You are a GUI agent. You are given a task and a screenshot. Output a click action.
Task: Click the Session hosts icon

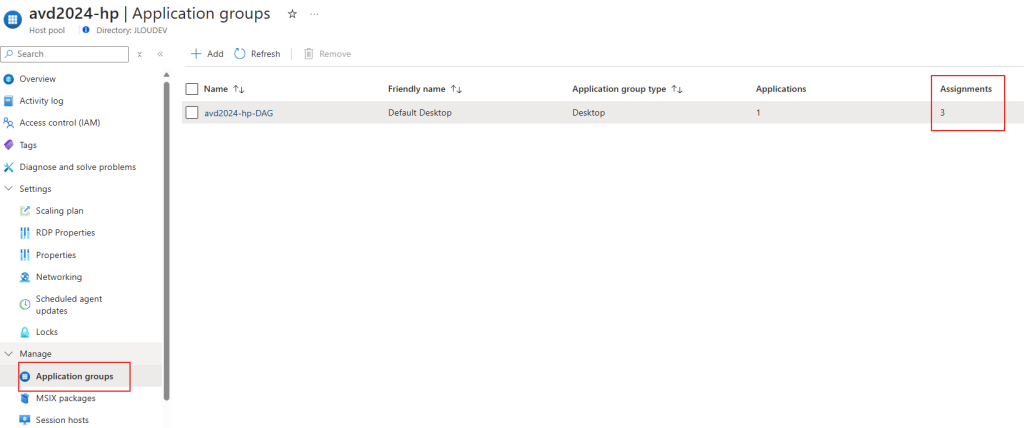pyautogui.click(x=25, y=420)
